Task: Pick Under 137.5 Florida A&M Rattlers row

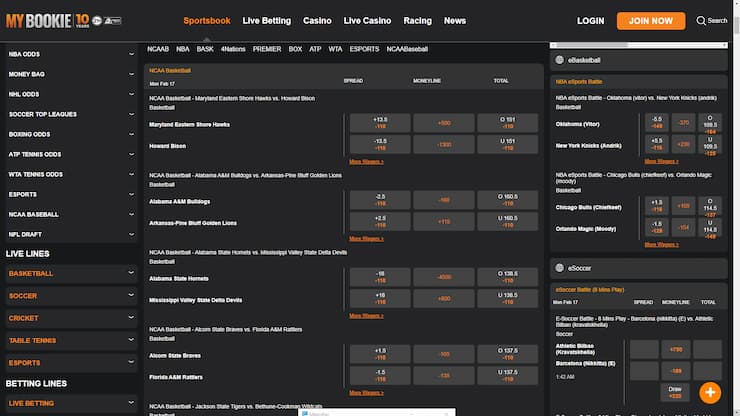Action: pos(507,375)
